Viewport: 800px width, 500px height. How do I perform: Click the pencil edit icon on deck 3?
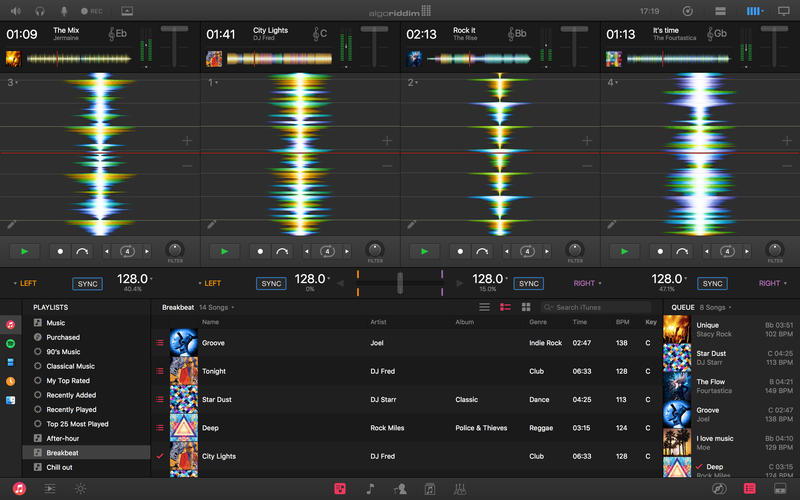point(11,226)
